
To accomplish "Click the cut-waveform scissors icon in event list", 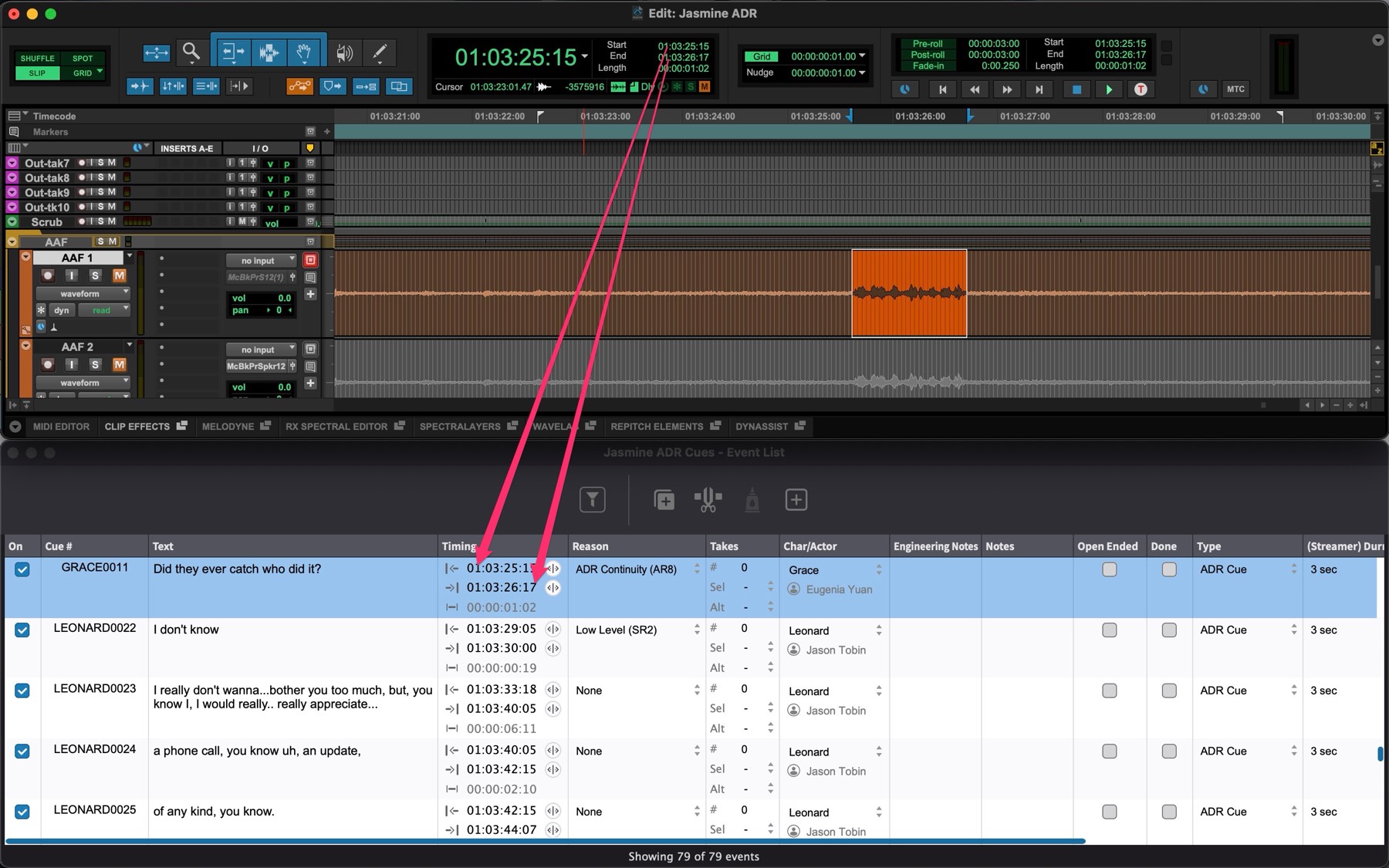I will pos(708,500).
